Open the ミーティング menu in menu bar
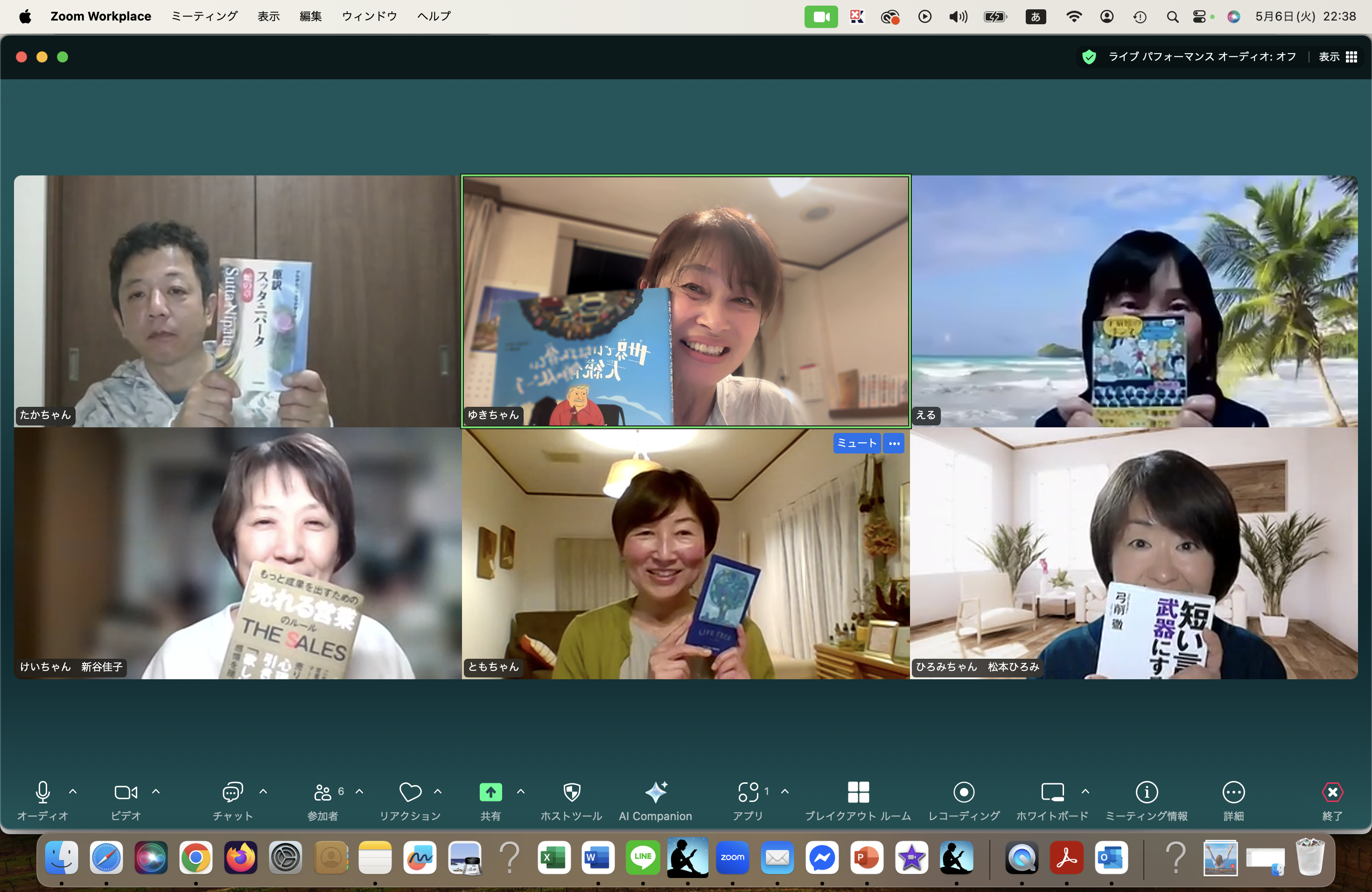This screenshot has height=892, width=1372. 204,16
